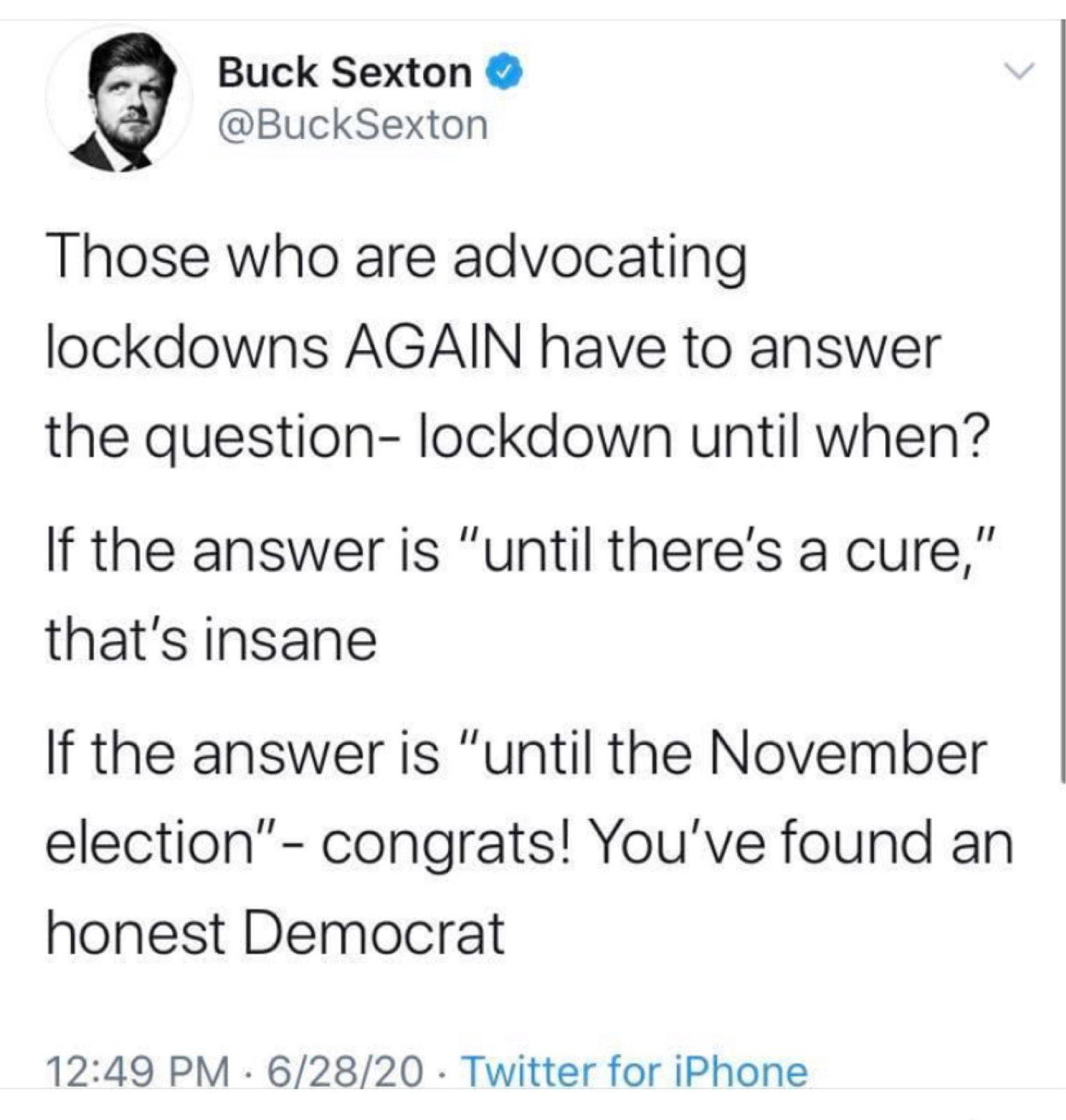Click the opening words "Those who are advocating"
The width and height of the screenshot is (1066, 1120).
tap(396, 256)
